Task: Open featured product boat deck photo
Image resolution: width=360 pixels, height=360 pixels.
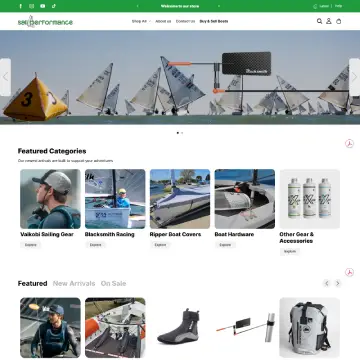Action: coord(115,328)
